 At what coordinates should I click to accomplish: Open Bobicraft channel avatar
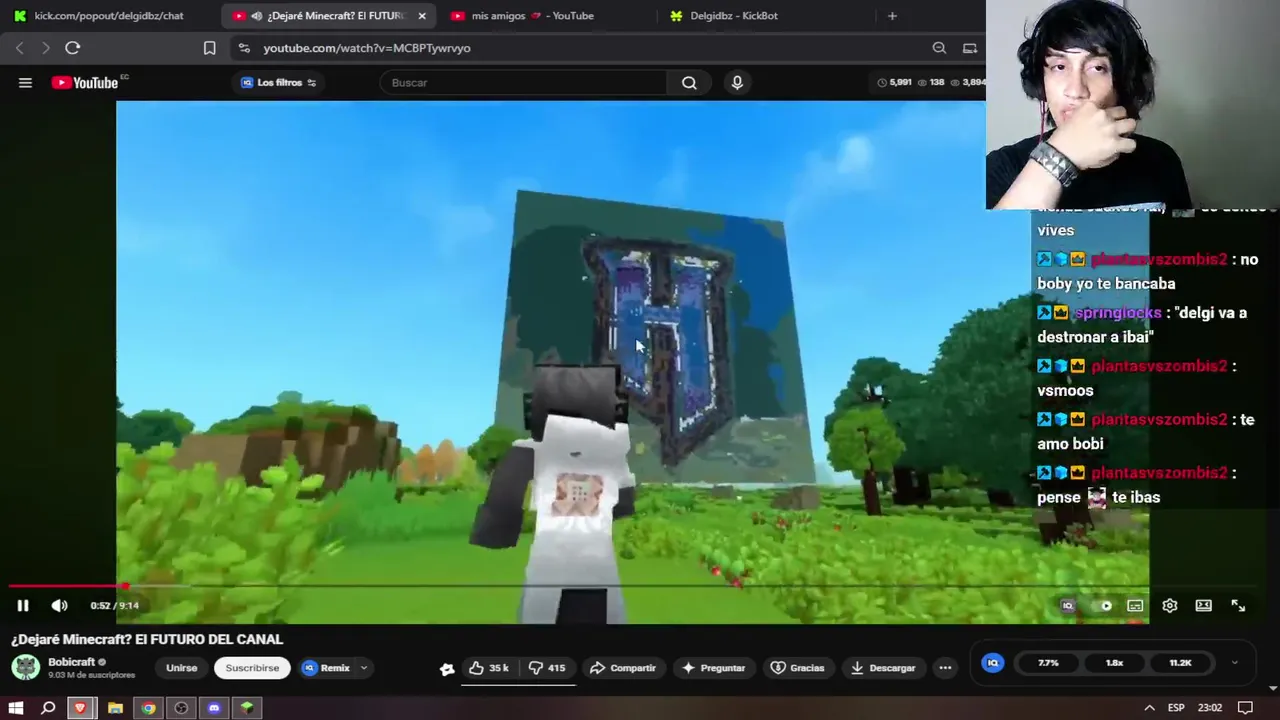click(x=26, y=667)
